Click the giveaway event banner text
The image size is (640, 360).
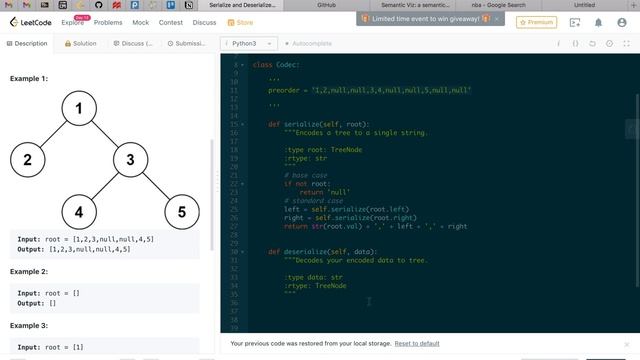426,19
